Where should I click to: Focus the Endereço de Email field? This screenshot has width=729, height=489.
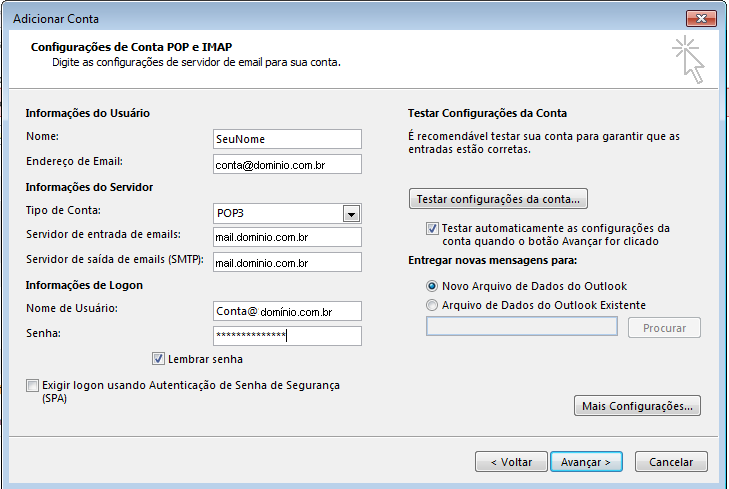[x=287, y=164]
